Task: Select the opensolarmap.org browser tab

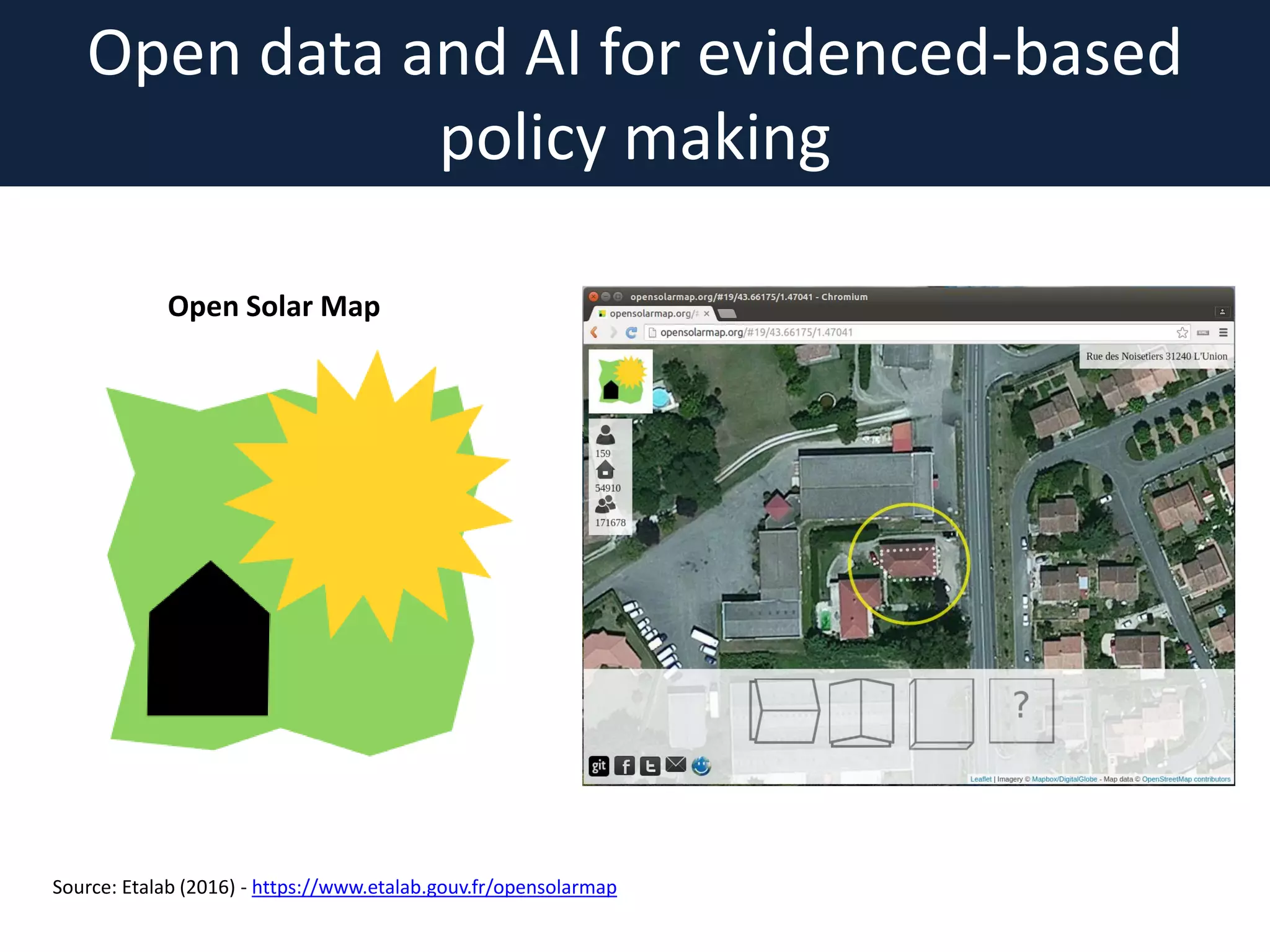Action: [x=651, y=314]
